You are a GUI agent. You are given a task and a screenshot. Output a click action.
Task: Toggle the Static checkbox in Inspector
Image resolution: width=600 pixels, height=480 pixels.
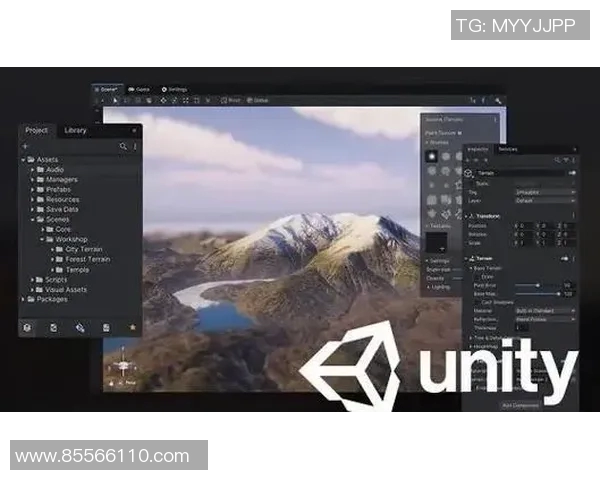tap(472, 183)
